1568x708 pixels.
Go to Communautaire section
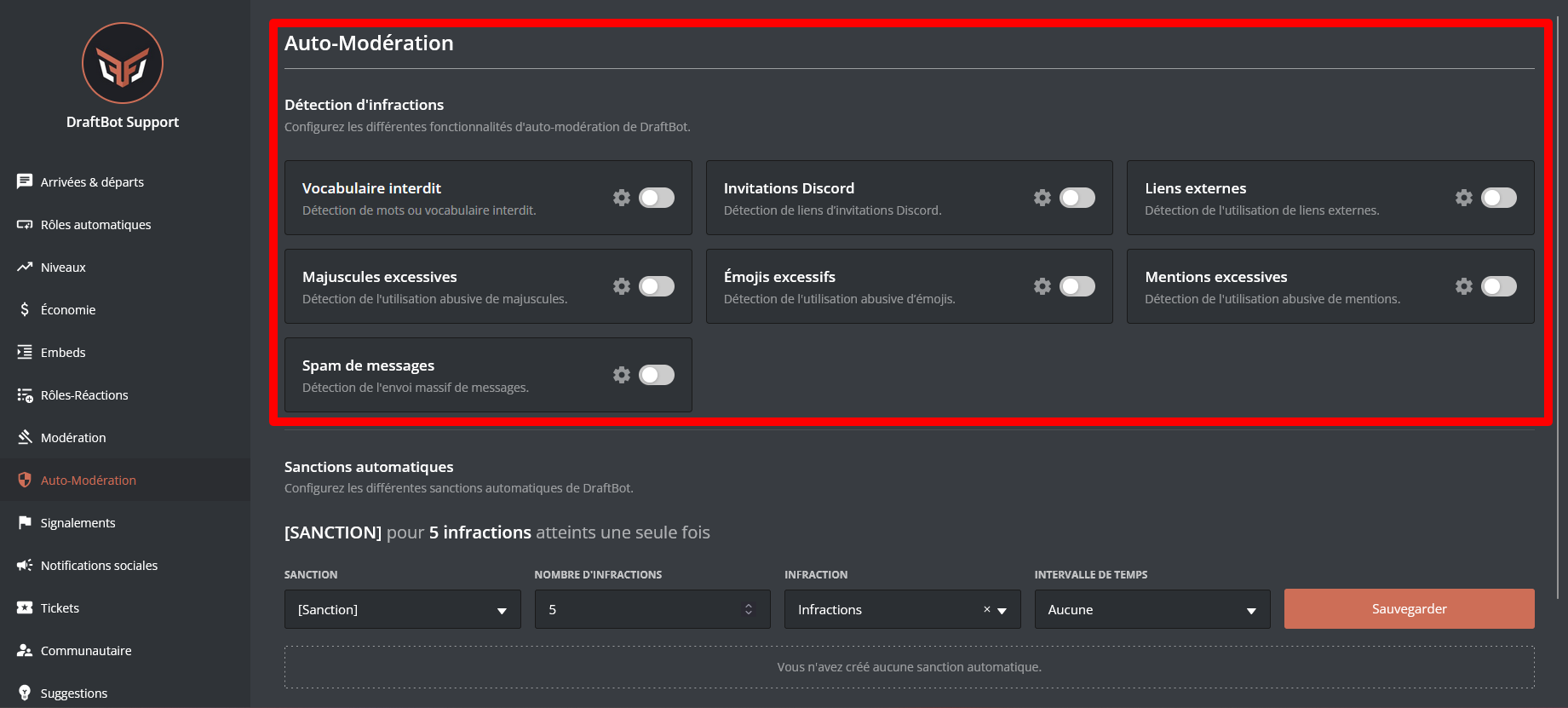click(x=125, y=650)
